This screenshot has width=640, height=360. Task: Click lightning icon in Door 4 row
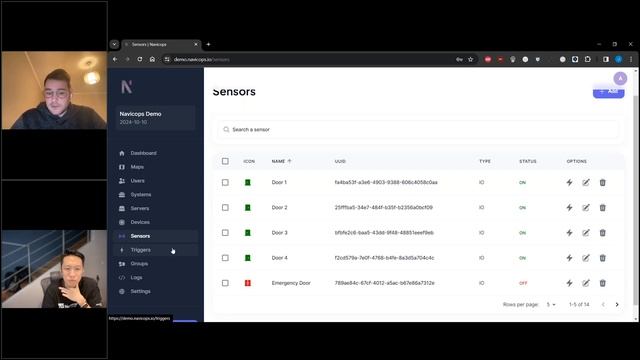tap(569, 258)
